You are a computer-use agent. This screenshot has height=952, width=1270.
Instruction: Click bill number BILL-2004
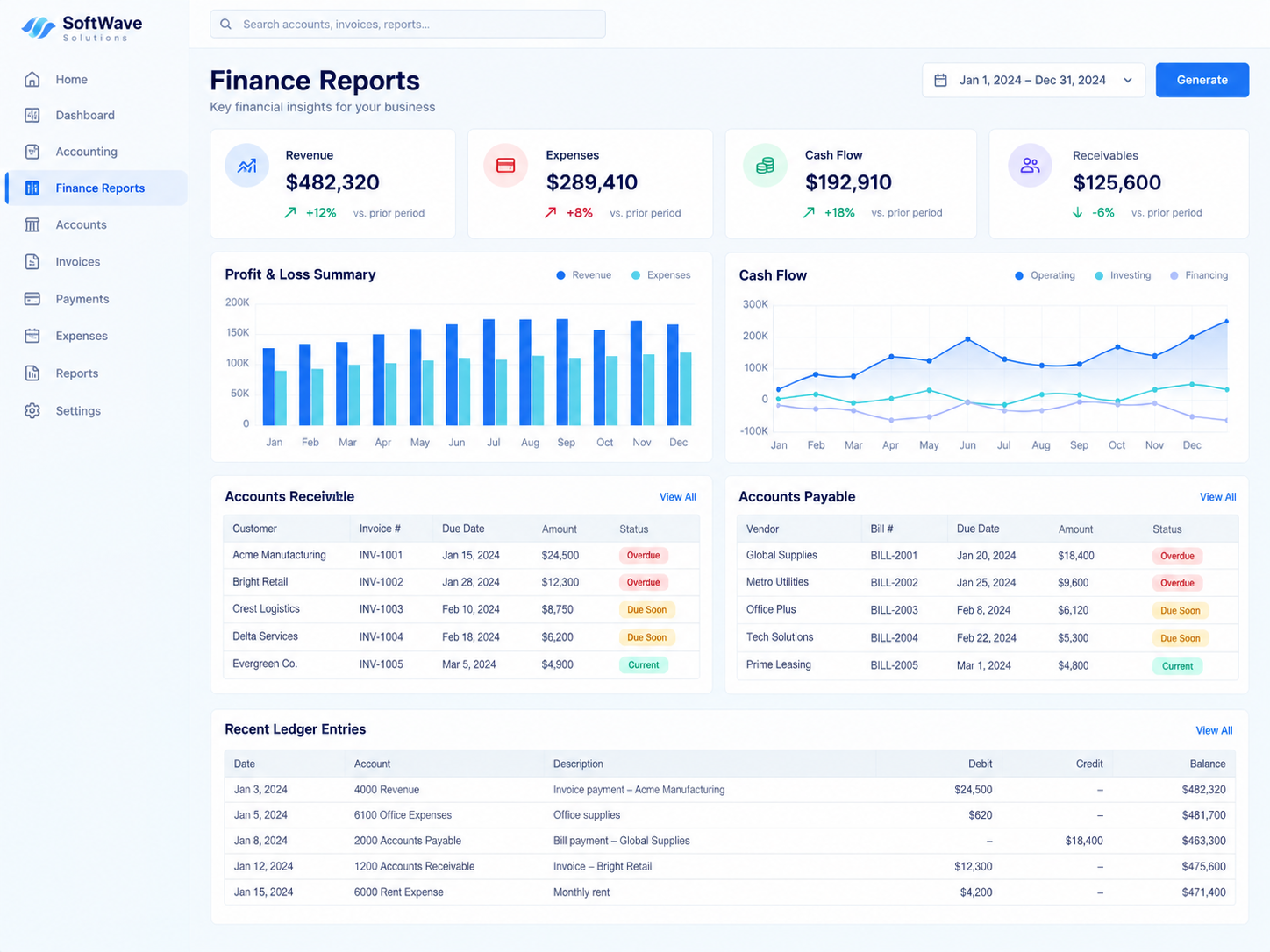895,638
